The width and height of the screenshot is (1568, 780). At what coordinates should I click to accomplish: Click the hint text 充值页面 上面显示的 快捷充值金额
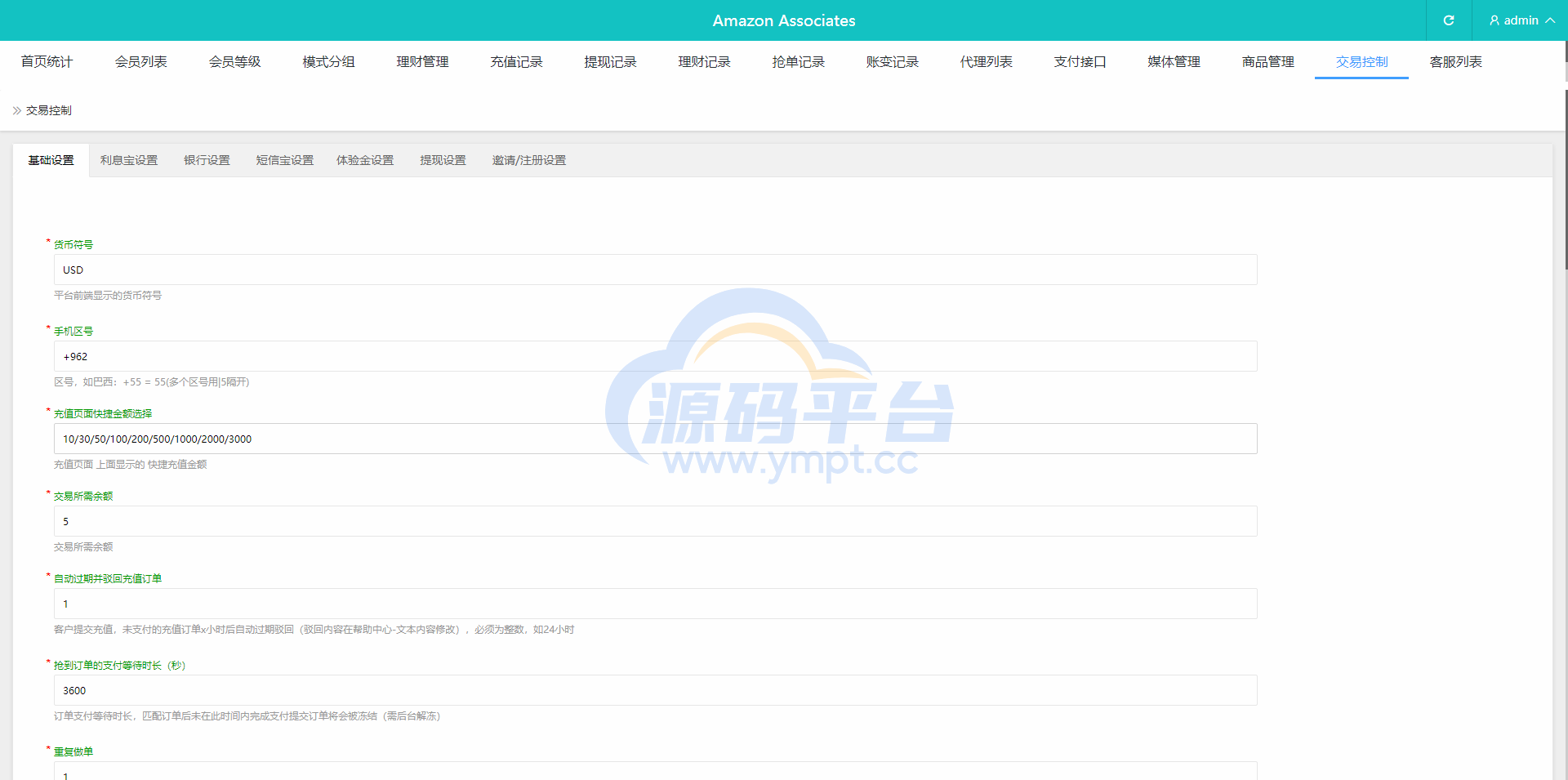[131, 465]
